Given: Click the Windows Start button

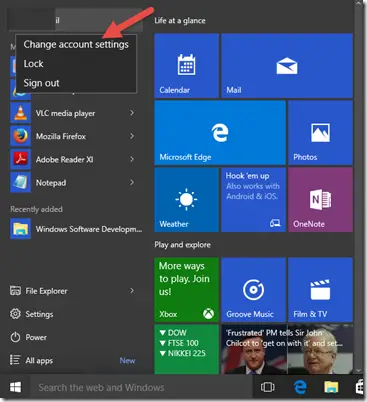Looking at the screenshot, I should [x=15, y=387].
